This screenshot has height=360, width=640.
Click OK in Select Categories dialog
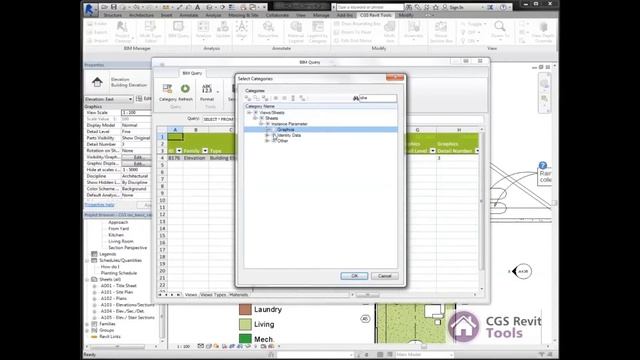point(354,276)
